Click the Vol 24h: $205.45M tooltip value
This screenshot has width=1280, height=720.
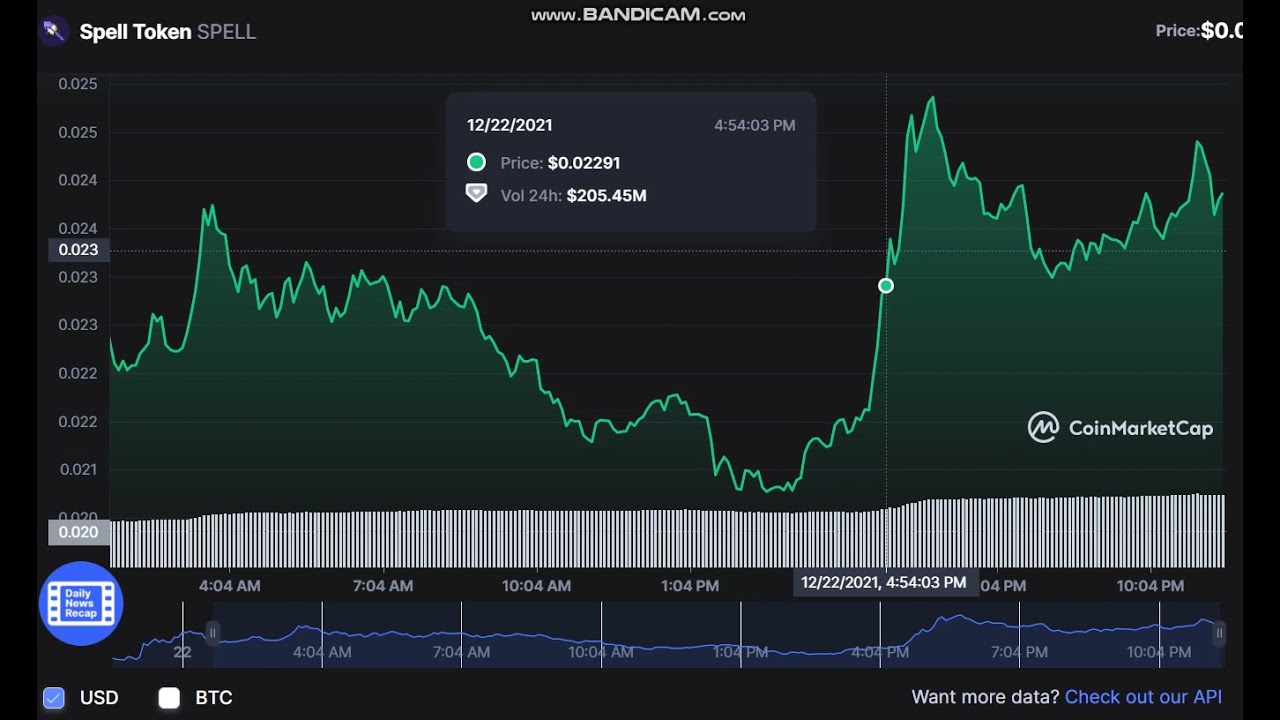[573, 195]
